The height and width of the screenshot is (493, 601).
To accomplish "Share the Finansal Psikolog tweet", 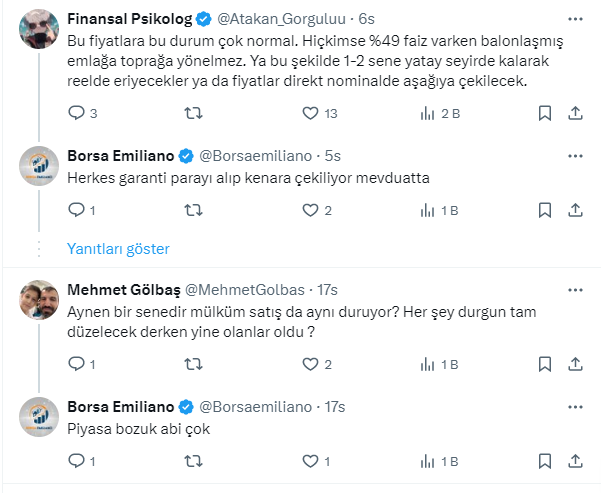I will click(575, 114).
